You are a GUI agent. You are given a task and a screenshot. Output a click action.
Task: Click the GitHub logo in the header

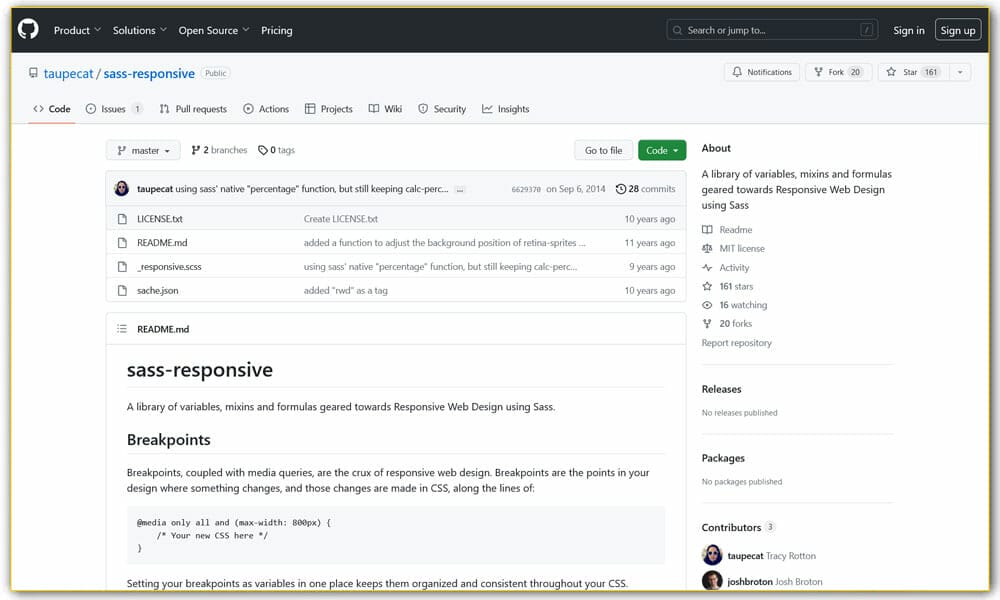tap(27, 29)
